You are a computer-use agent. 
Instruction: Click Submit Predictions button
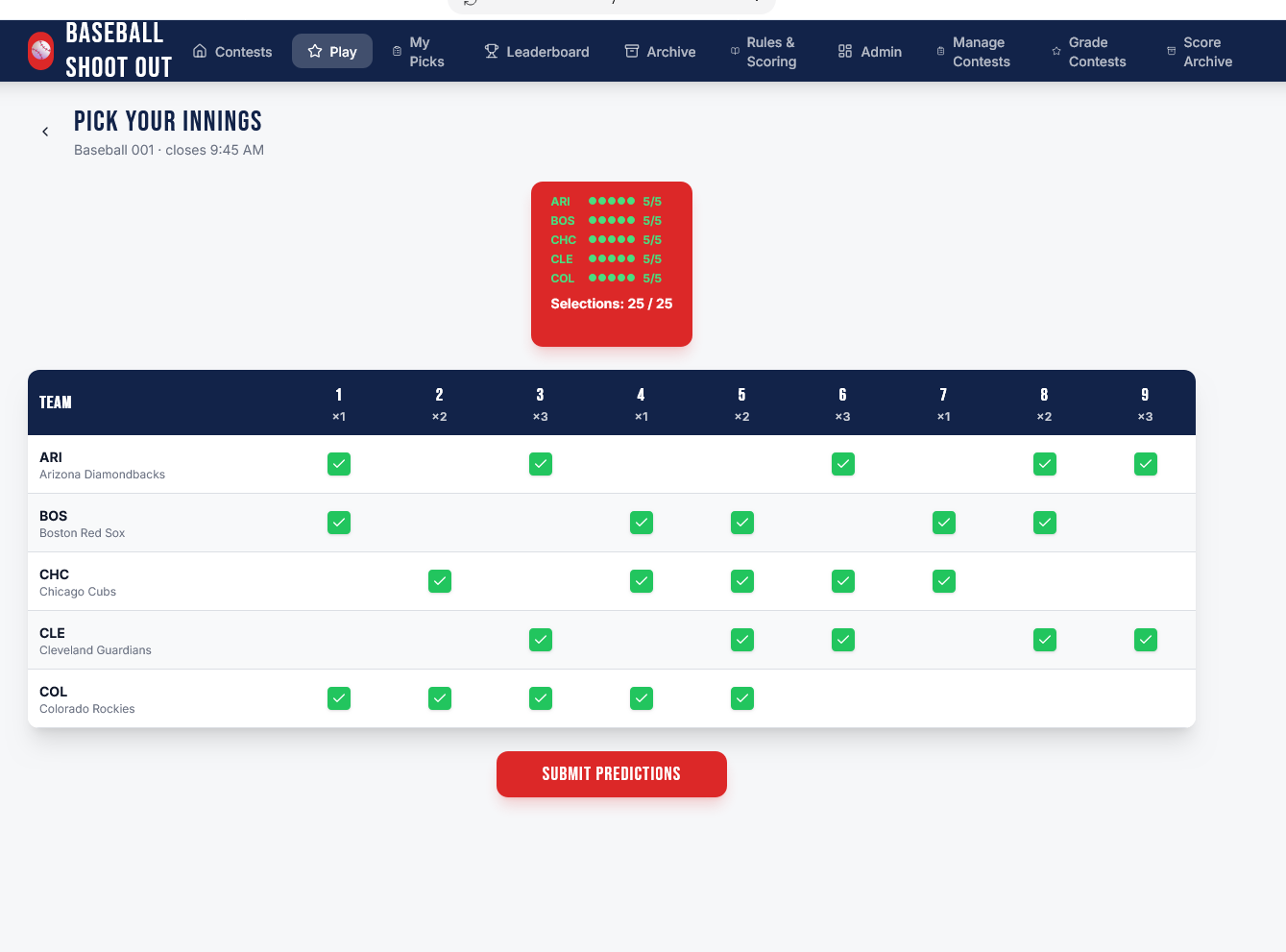pos(612,774)
